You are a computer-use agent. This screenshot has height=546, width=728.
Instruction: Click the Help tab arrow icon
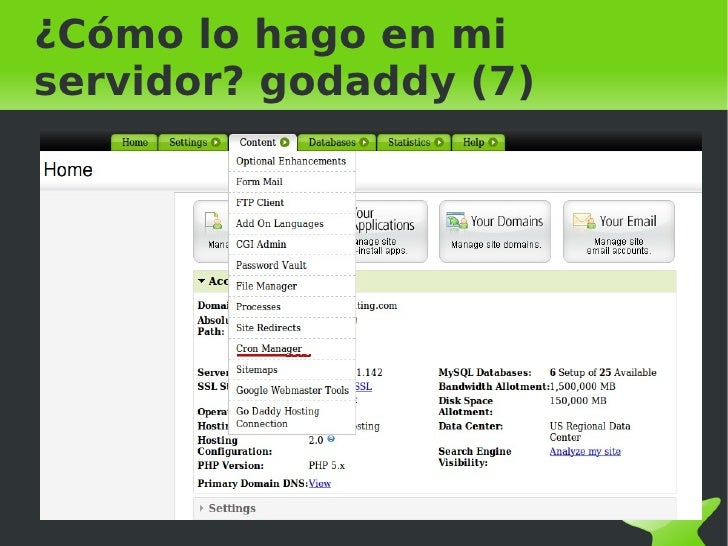493,143
